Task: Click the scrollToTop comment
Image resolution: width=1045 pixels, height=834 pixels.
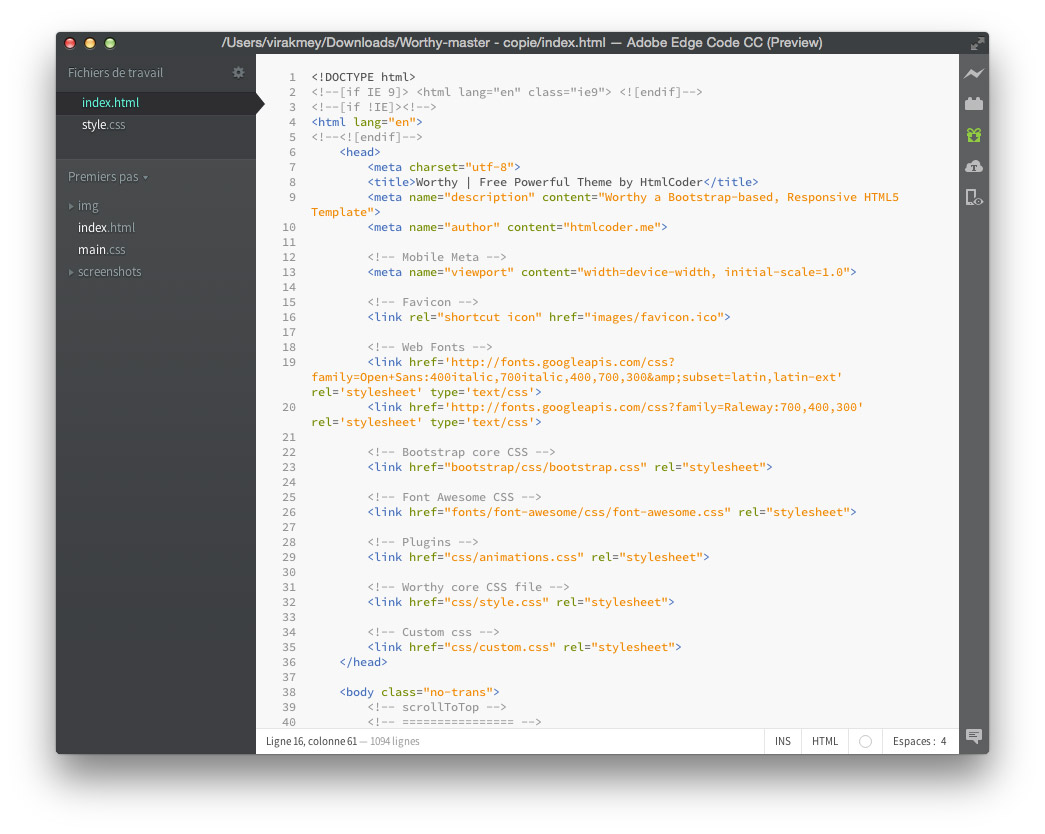Action: 437,707
